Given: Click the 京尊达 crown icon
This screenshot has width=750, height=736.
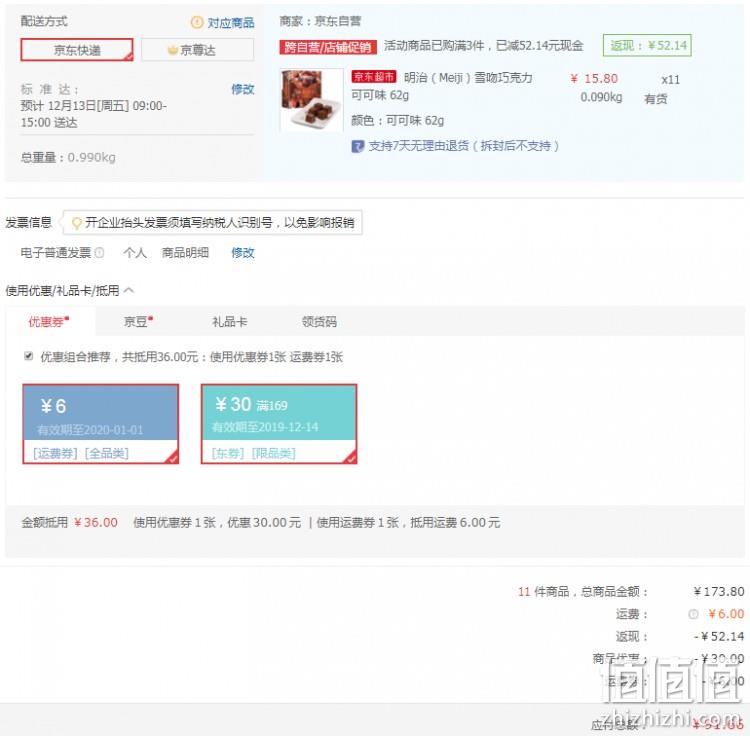Looking at the screenshot, I should click(x=172, y=50).
